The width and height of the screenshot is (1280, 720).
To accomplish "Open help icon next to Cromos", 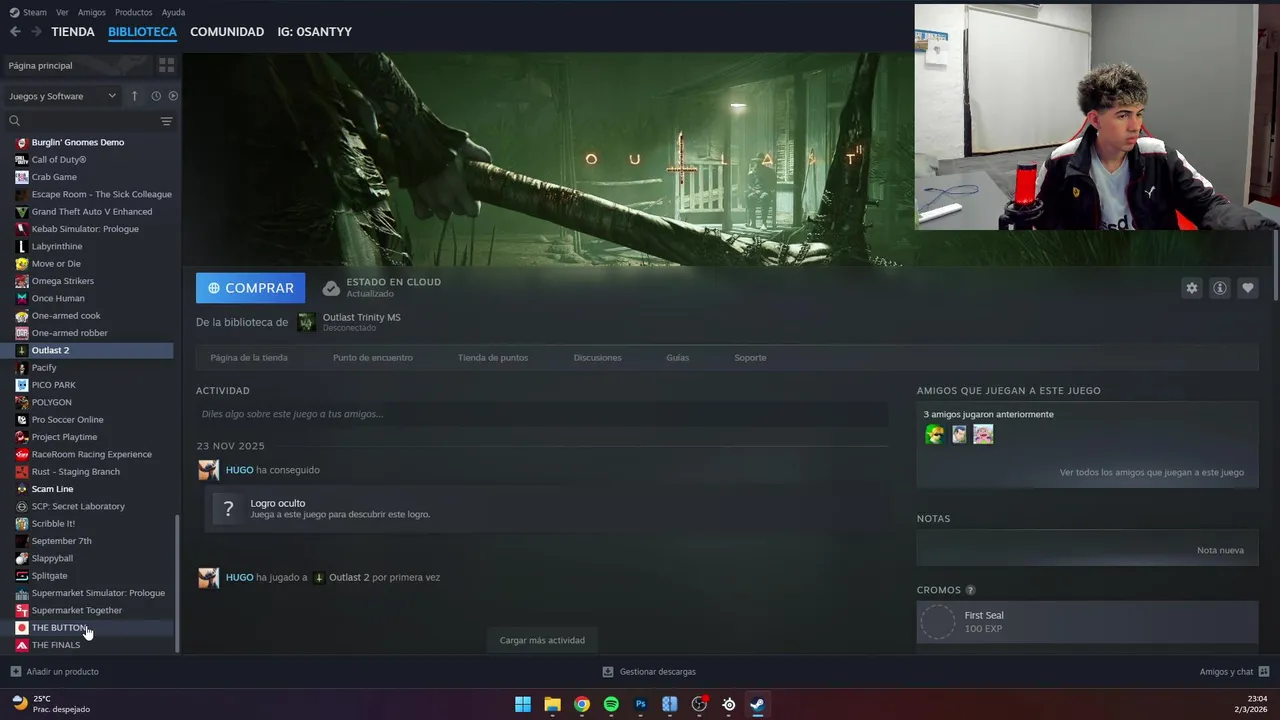I will pyautogui.click(x=970, y=590).
